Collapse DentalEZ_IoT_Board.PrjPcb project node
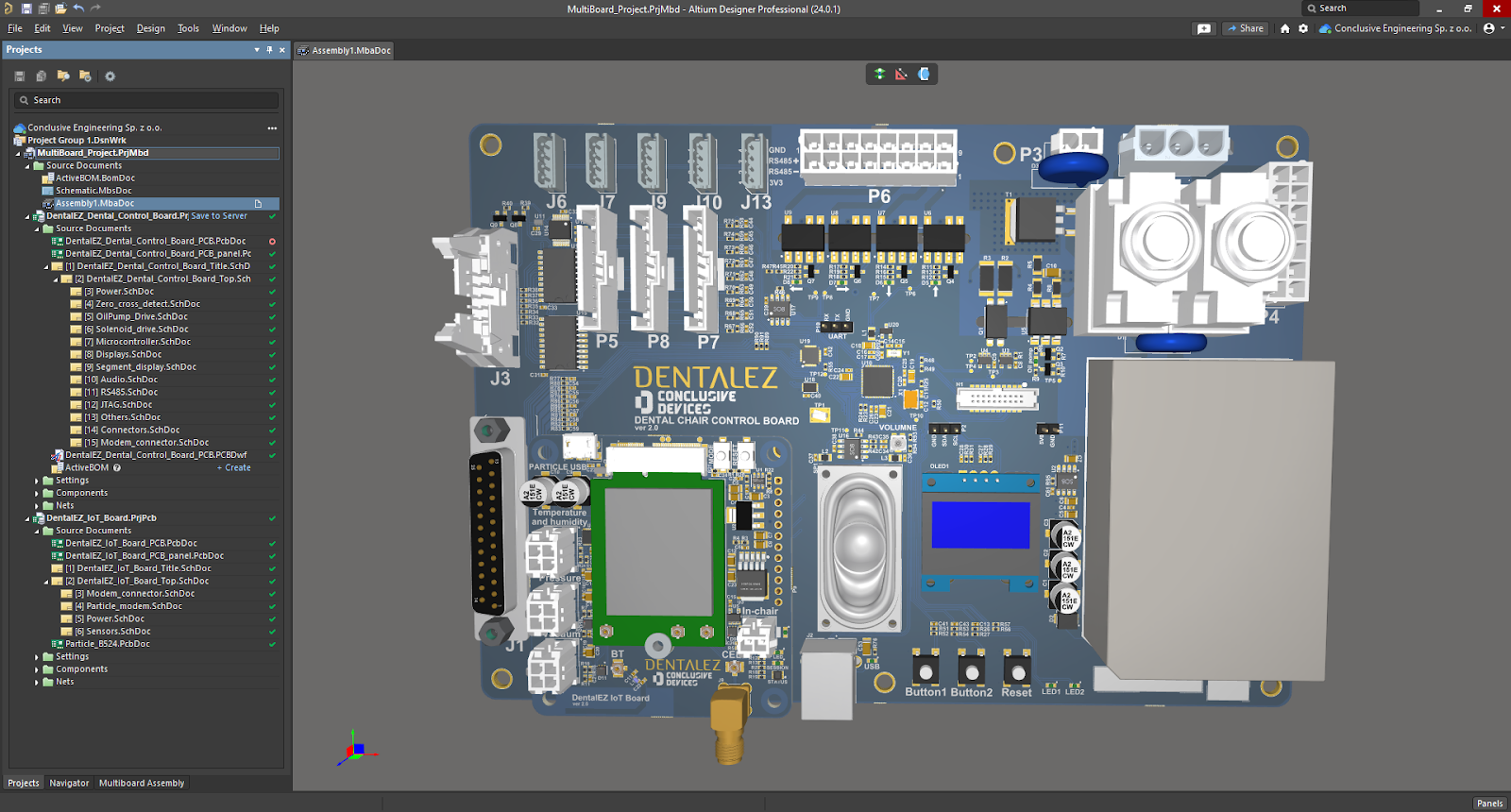This screenshot has height=812, width=1511. (27, 518)
